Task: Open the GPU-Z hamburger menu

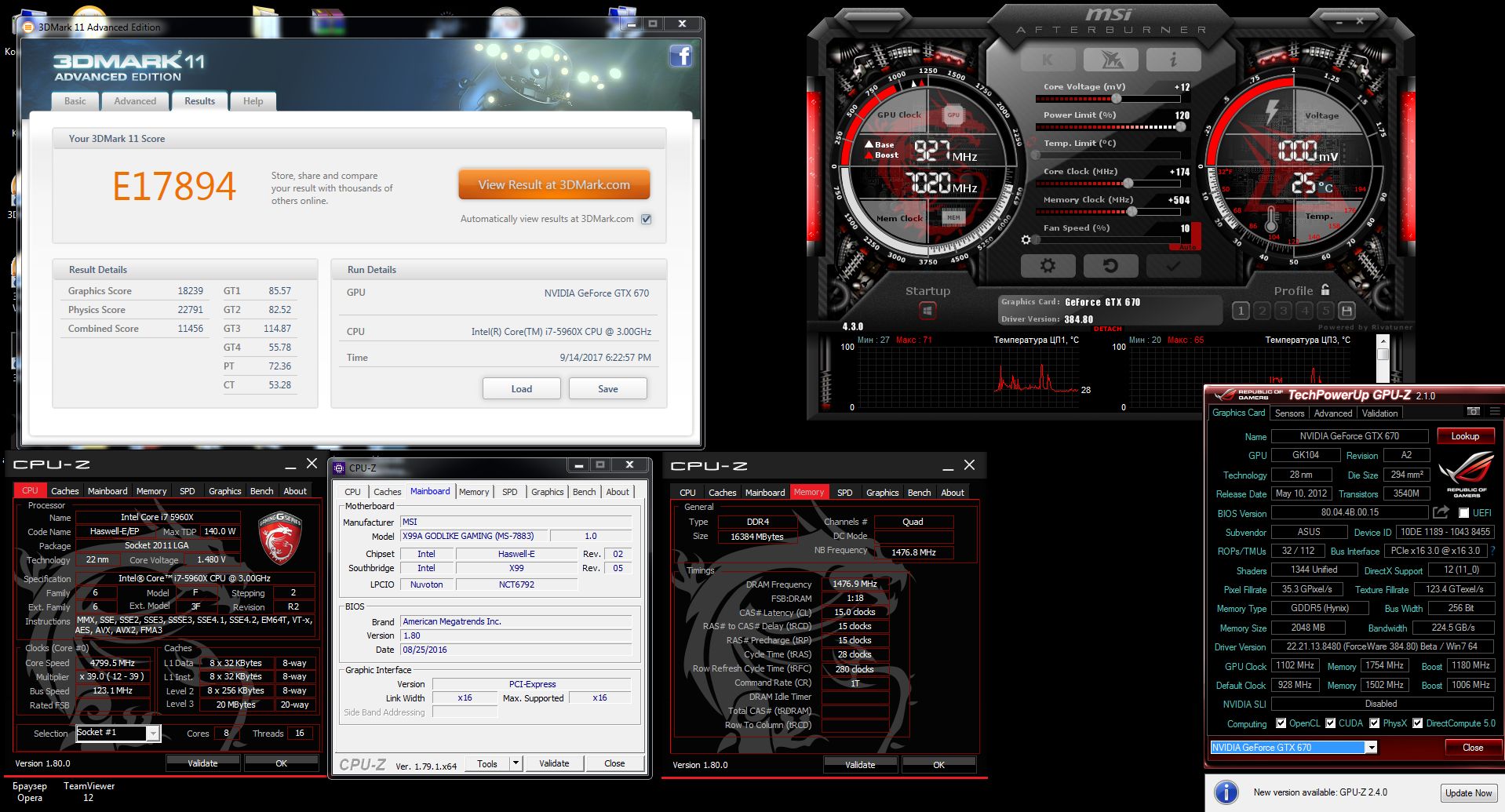Action: click(1495, 411)
